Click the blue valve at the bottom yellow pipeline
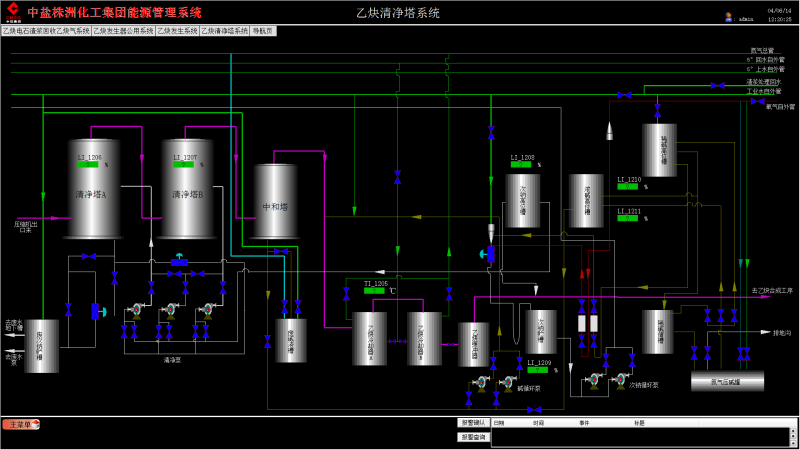The width and height of the screenshot is (800, 450). click(534, 410)
